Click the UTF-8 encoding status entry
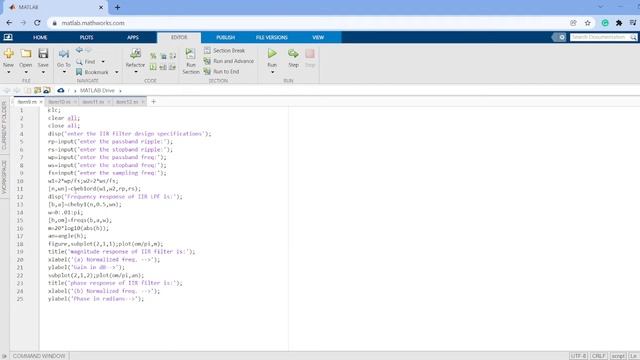Screen dimensions: 640x360 click(578, 356)
